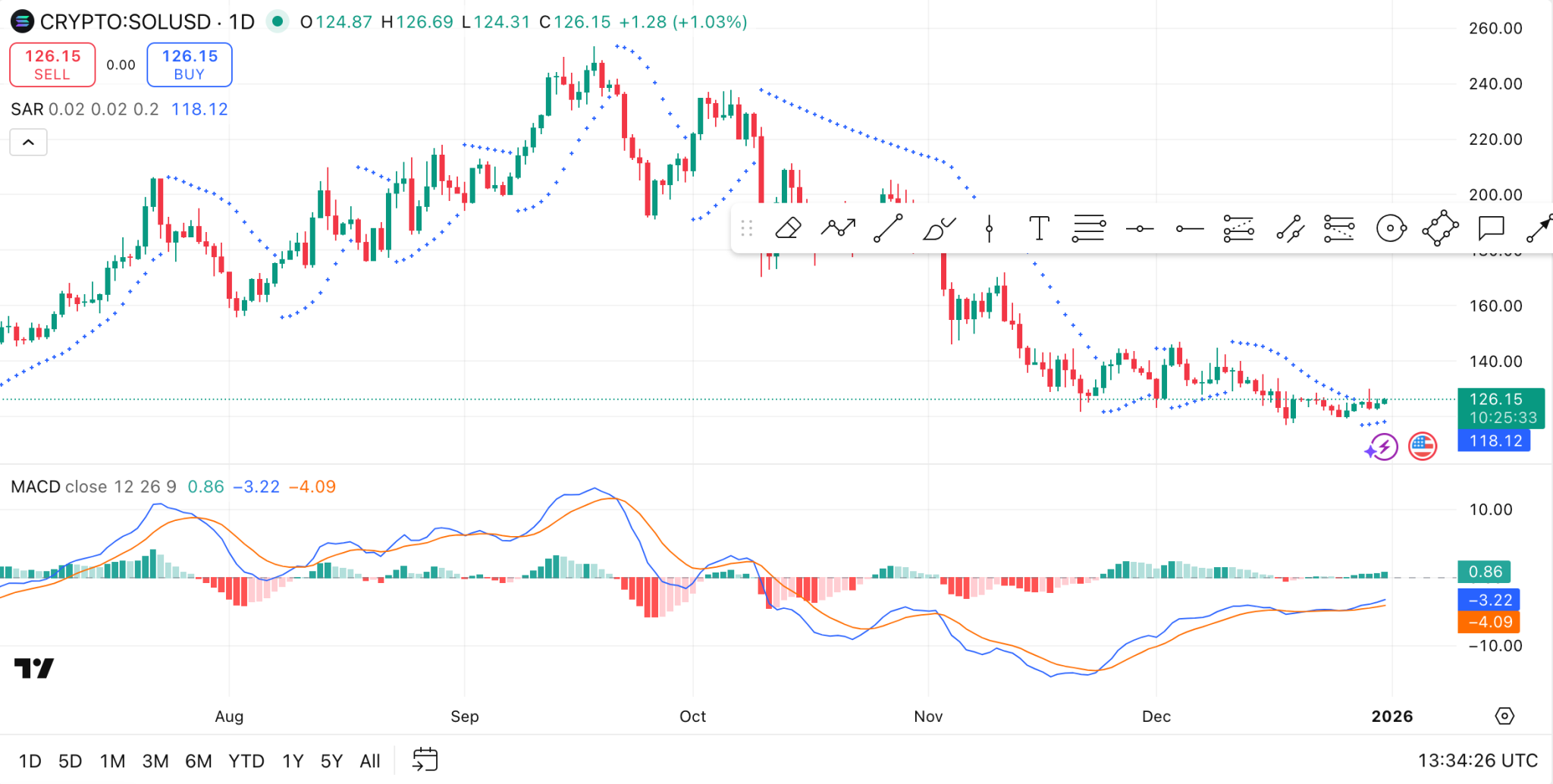Choose the Vertical Line tool
The height and width of the screenshot is (784, 1553).
989,228
